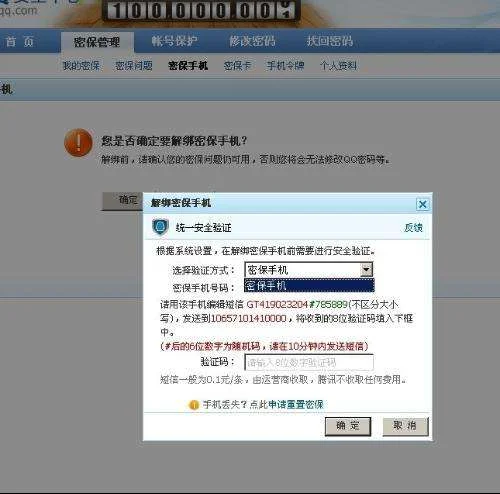Image resolution: width=500 pixels, height=494 pixels.
Task: Open the 密保管理 tab
Action: [x=97, y=42]
